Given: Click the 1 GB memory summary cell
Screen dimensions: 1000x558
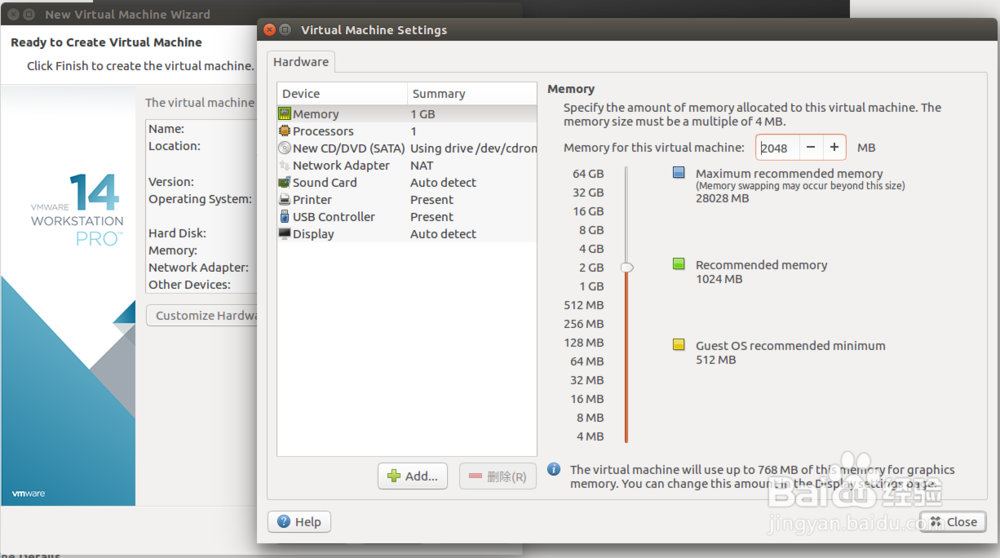Looking at the screenshot, I should point(423,114).
